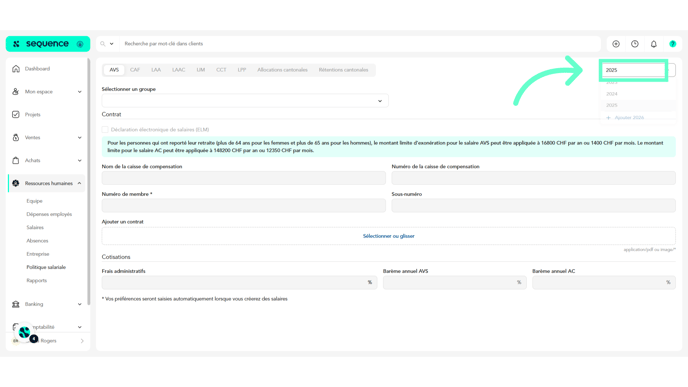Click the Ventes sidebar icon
Screen dimensions: 688x387
(x=16, y=137)
